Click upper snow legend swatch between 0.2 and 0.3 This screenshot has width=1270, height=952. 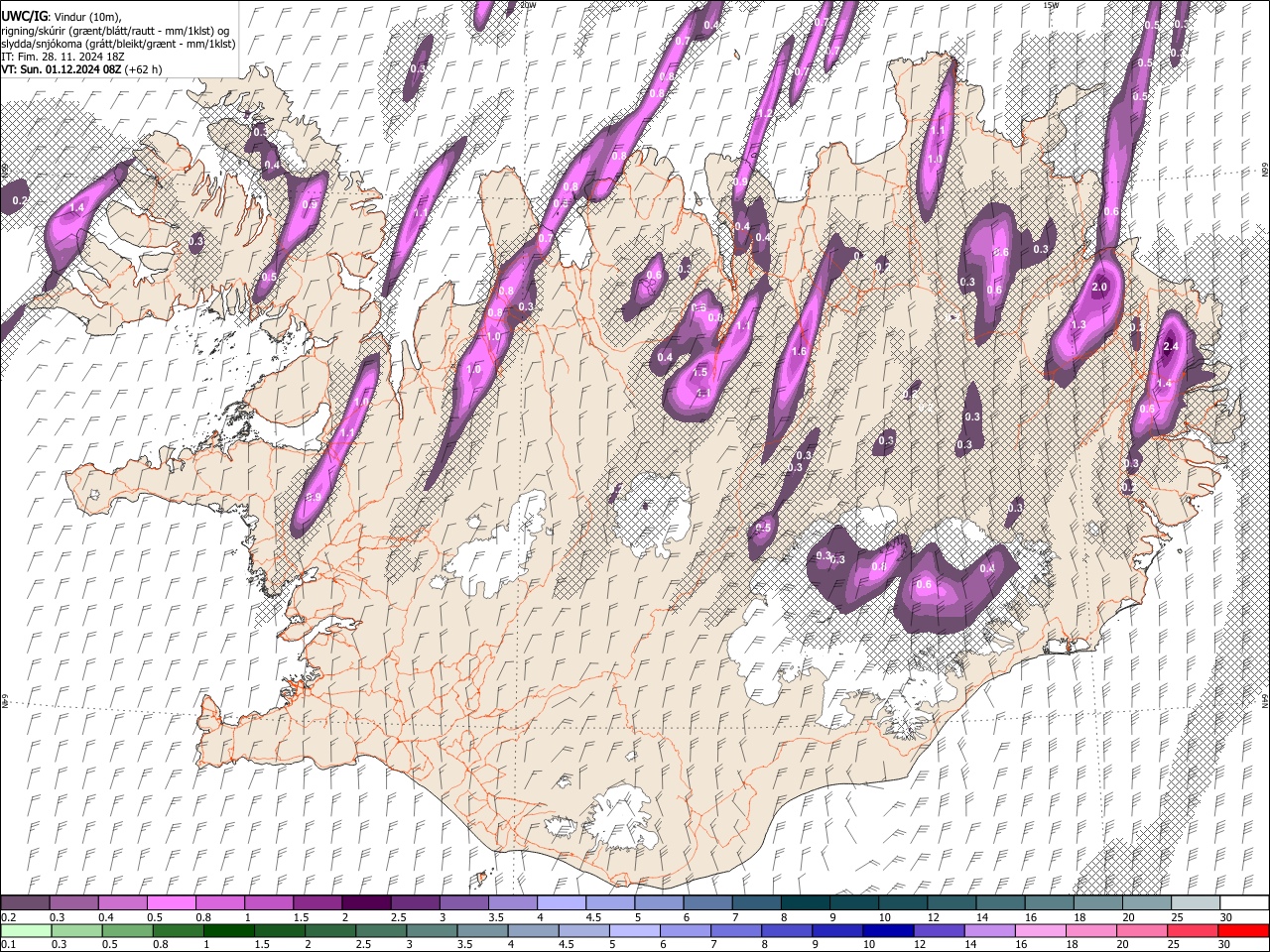click(x=25, y=902)
